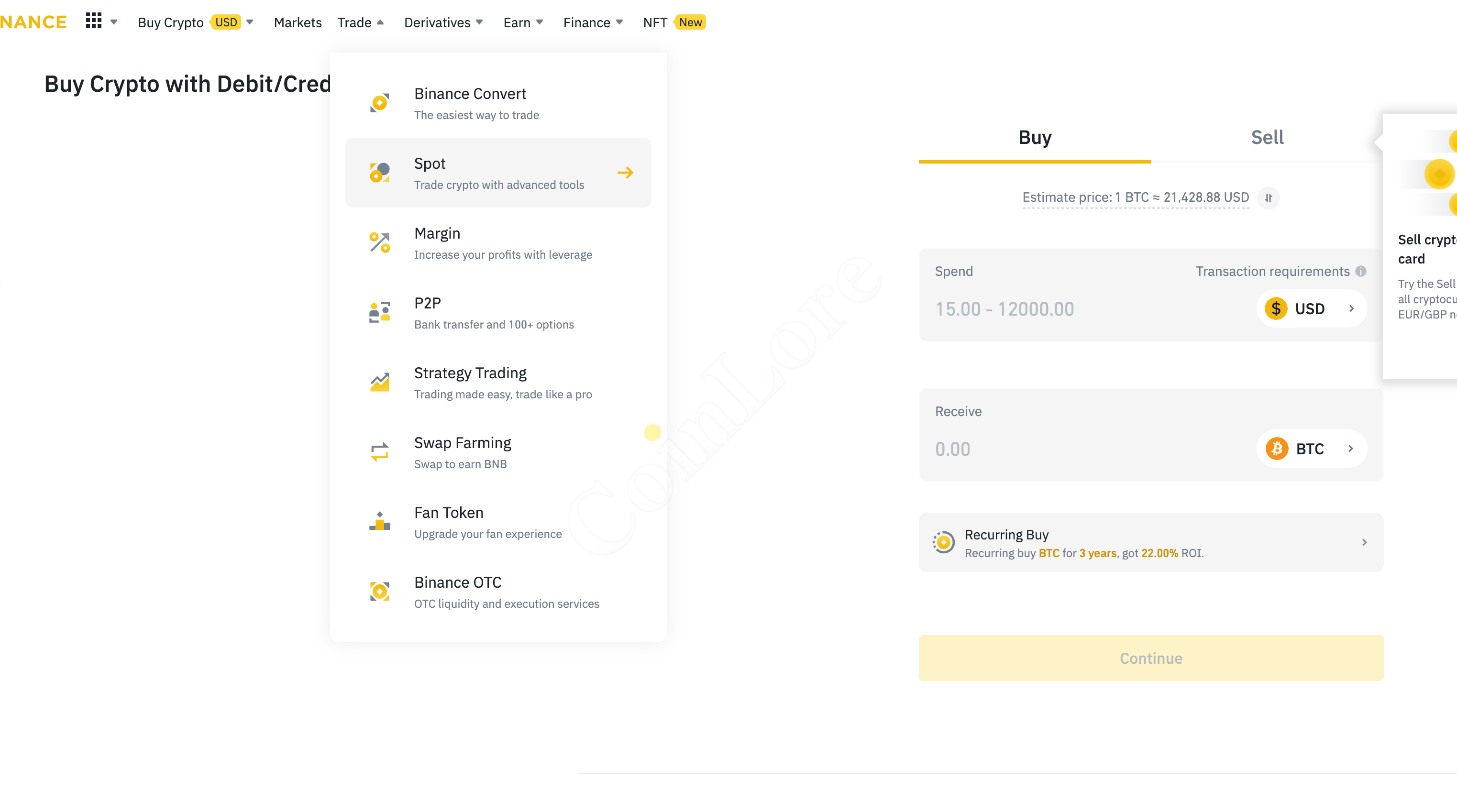Viewport: 1457px width, 812px height.
Task: Open the Earn menu
Action: (x=517, y=22)
